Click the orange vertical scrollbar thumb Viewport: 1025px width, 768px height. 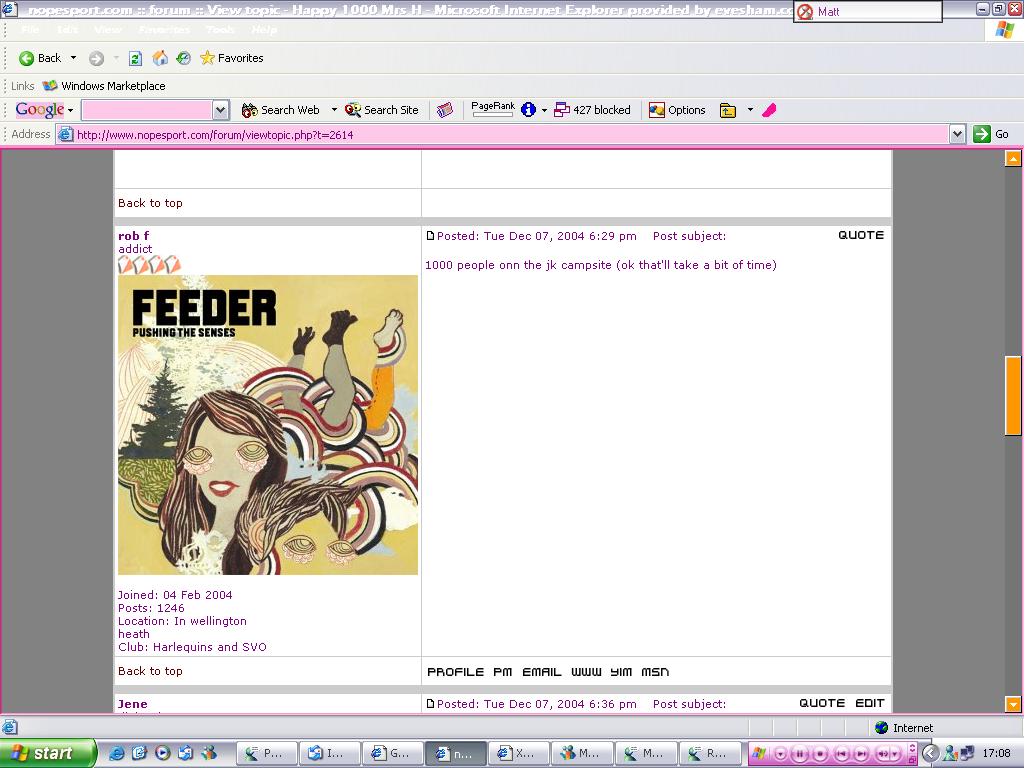1013,395
